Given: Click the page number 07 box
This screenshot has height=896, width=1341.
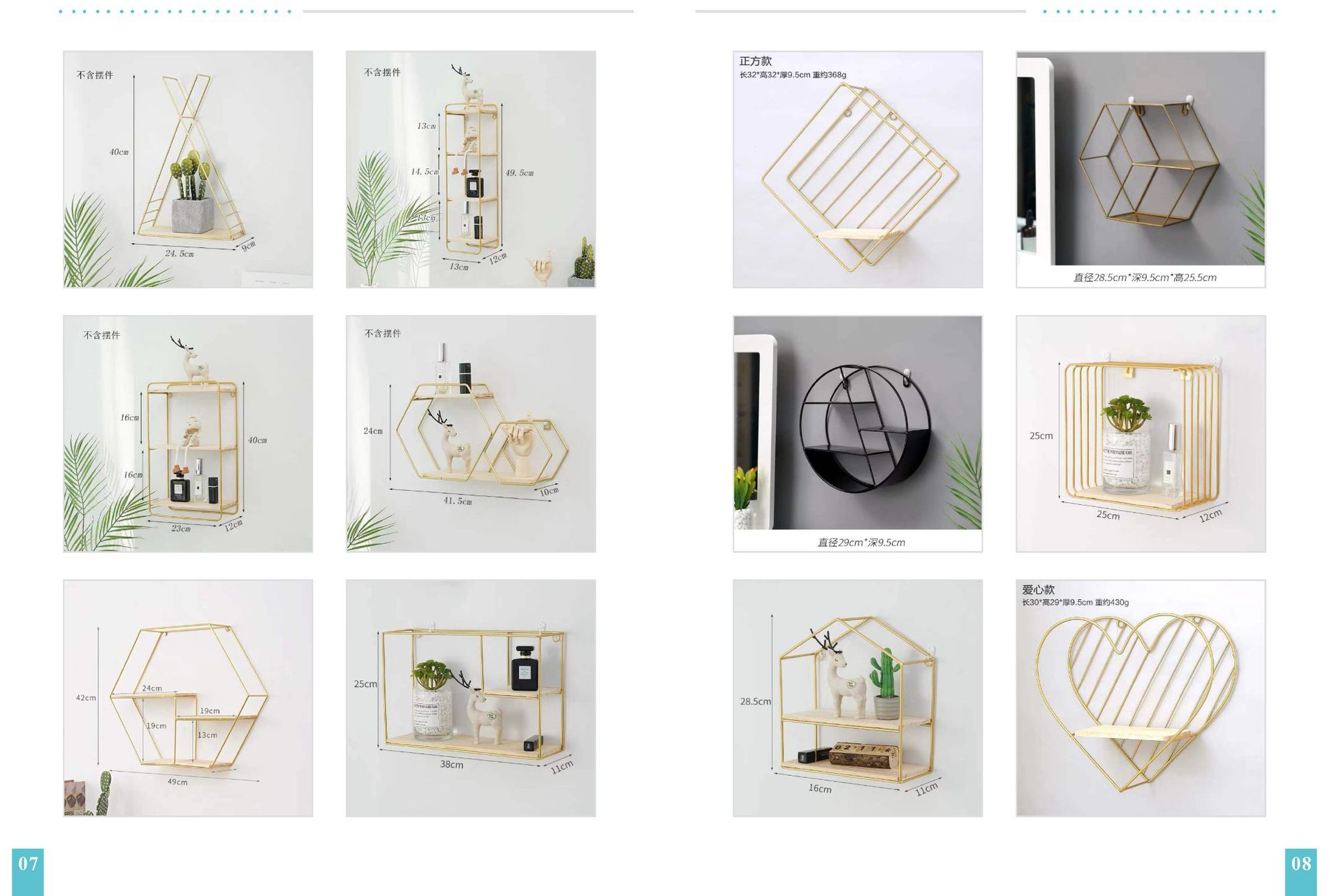Looking at the screenshot, I should (x=28, y=872).
